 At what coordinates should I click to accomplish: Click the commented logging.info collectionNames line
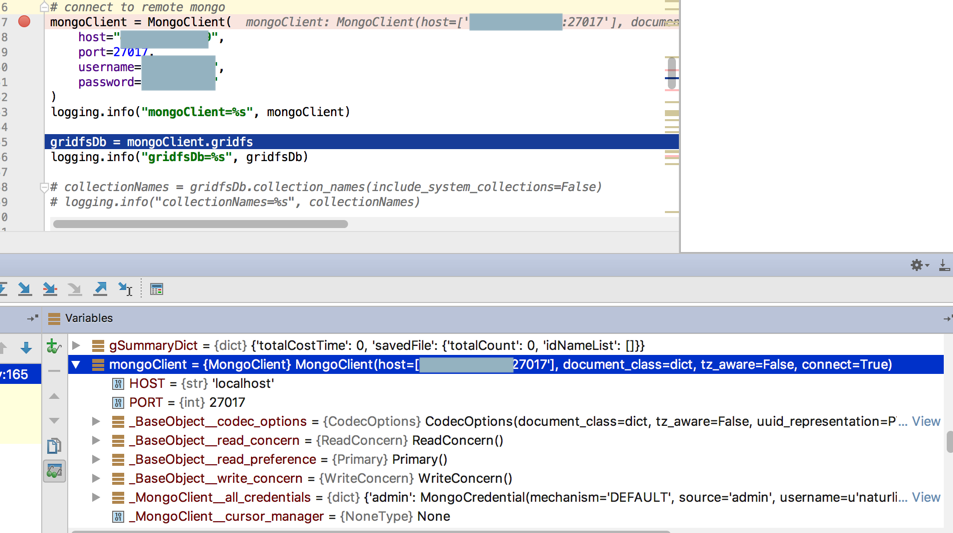coord(235,202)
